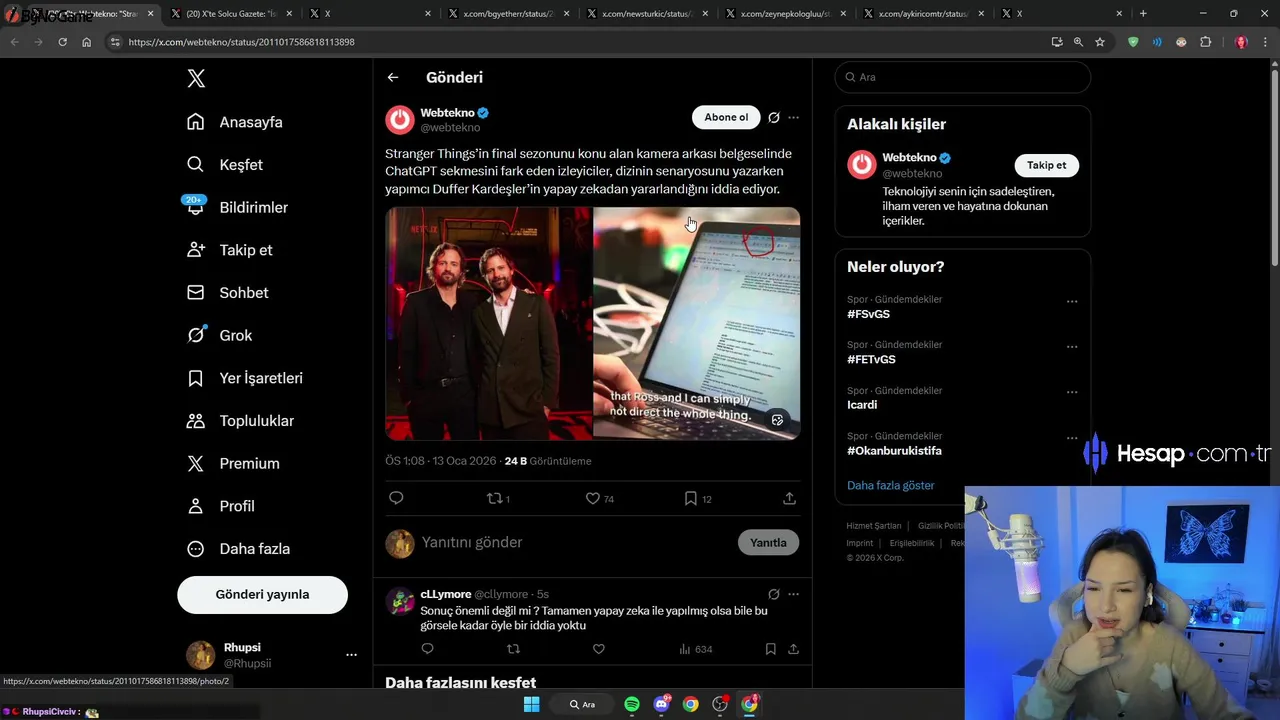The height and width of the screenshot is (720, 1280).
Task: Reply to cLLymore's comment
Action: click(427, 649)
